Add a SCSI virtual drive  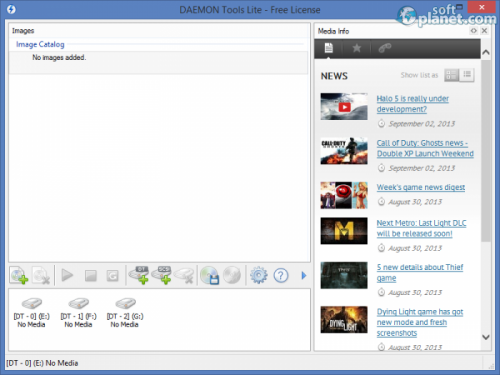click(x=162, y=275)
